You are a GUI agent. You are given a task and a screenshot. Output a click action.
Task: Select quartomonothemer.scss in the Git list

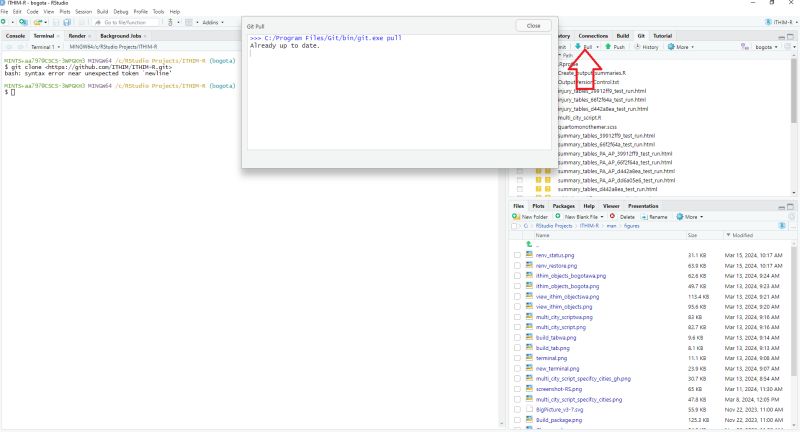[587, 126]
